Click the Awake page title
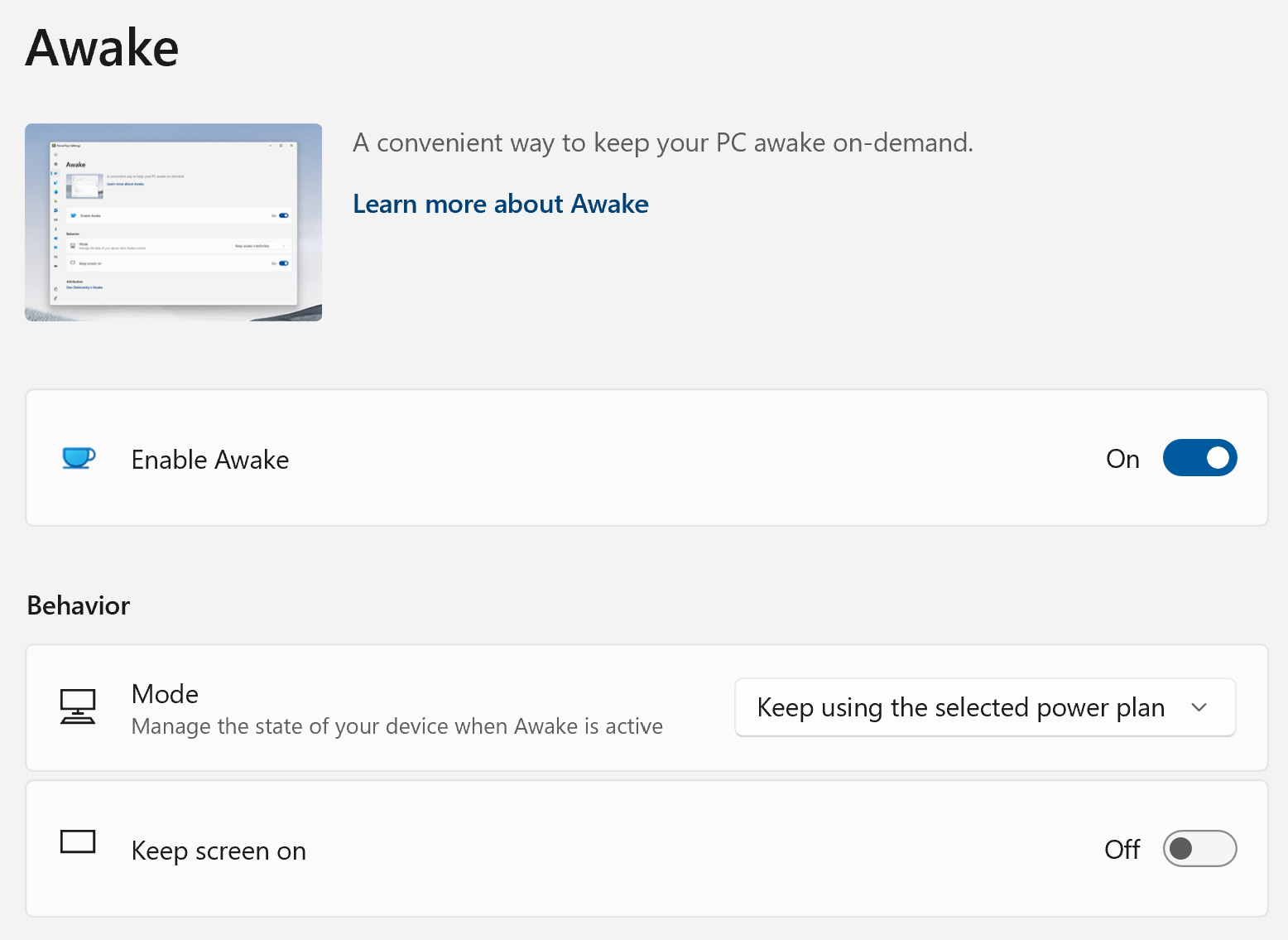 pyautogui.click(x=102, y=48)
